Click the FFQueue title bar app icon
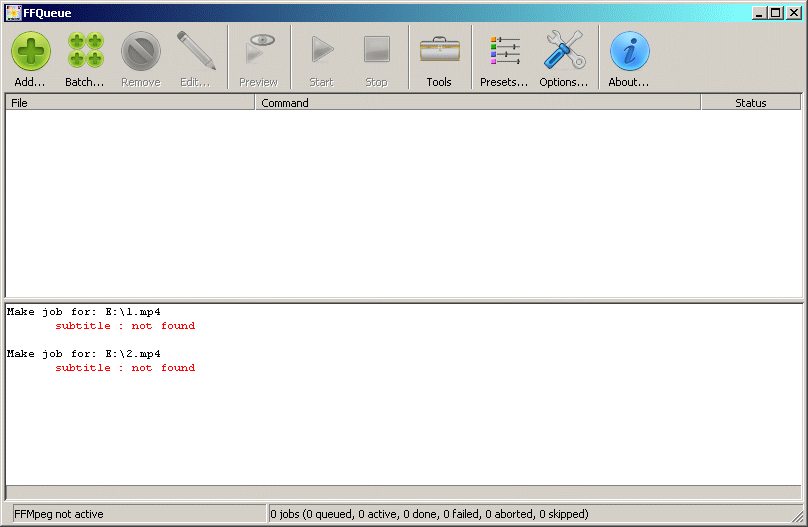808x527 pixels. 13,13
